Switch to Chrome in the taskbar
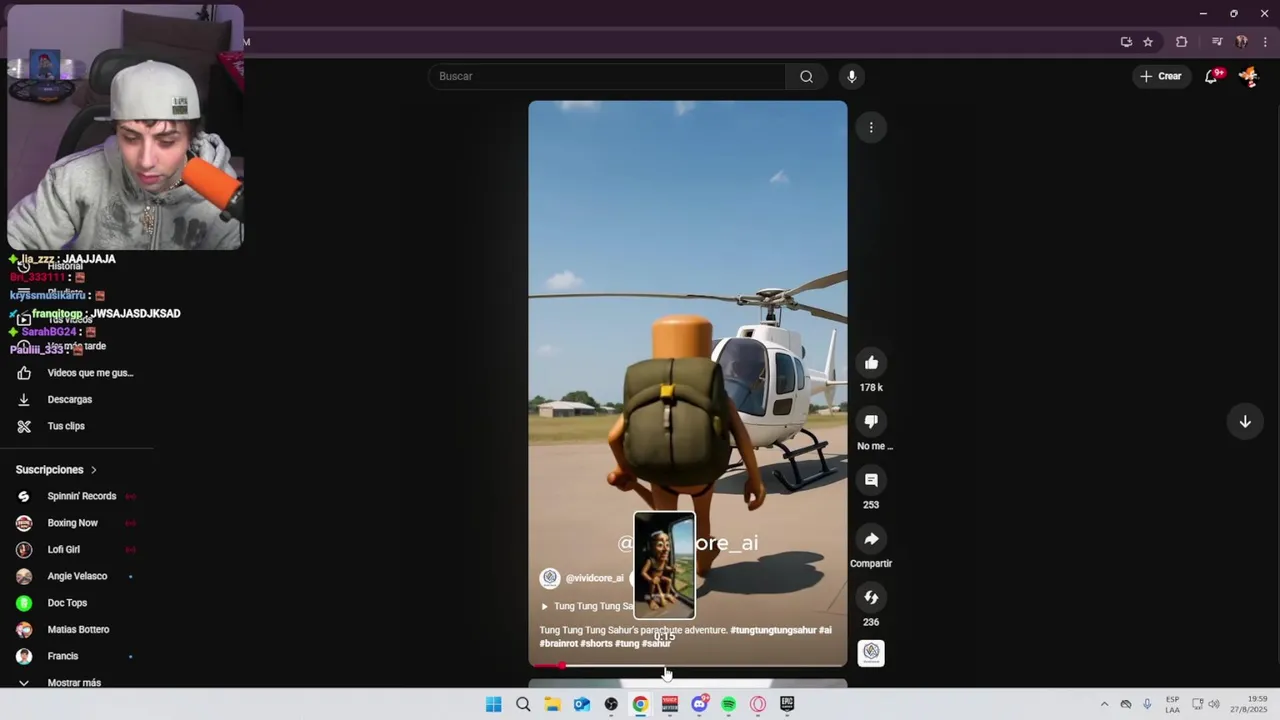Viewport: 1280px width, 720px height. (640, 704)
